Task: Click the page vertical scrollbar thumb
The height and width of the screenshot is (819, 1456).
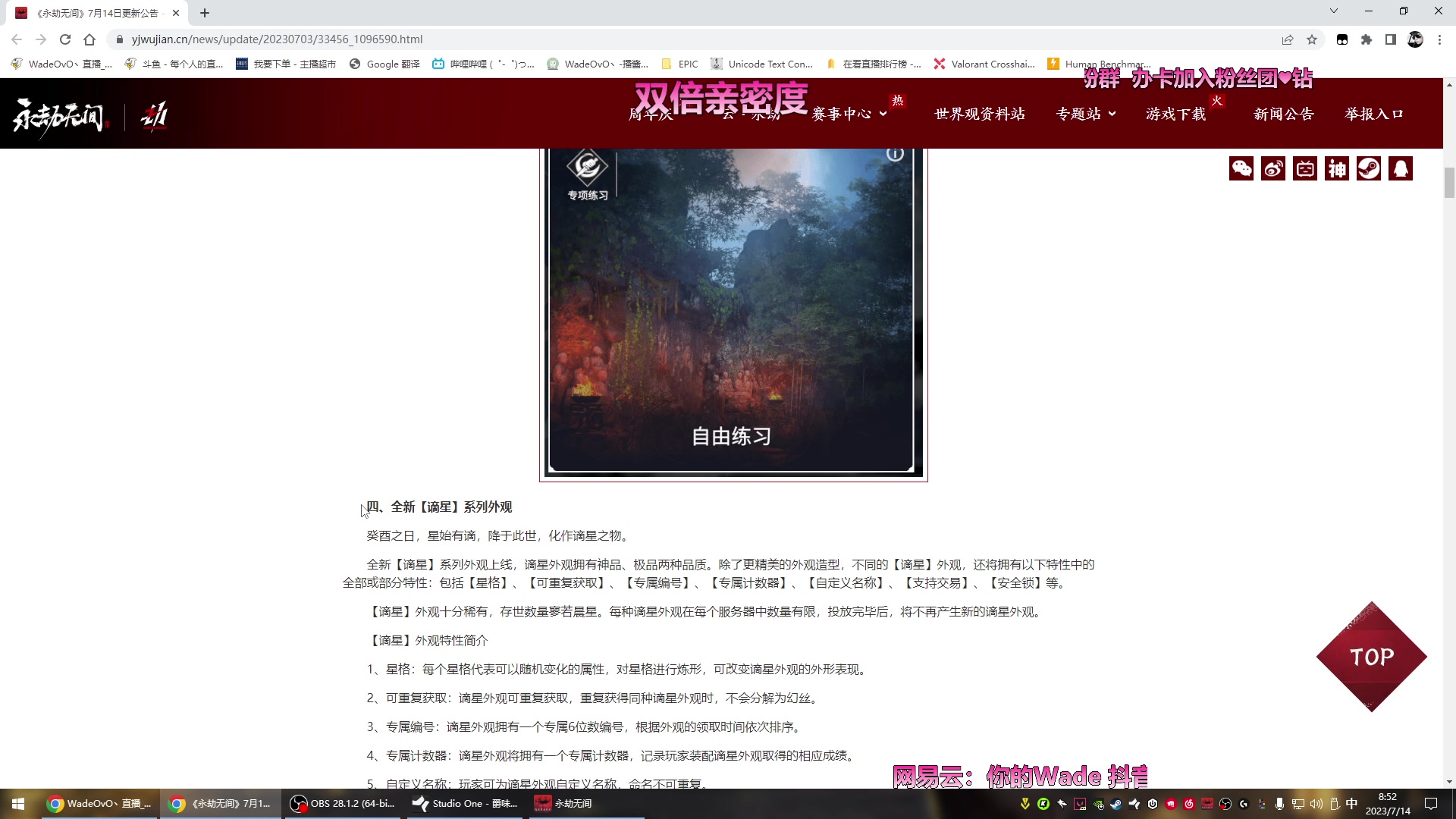Action: pos(1449,183)
